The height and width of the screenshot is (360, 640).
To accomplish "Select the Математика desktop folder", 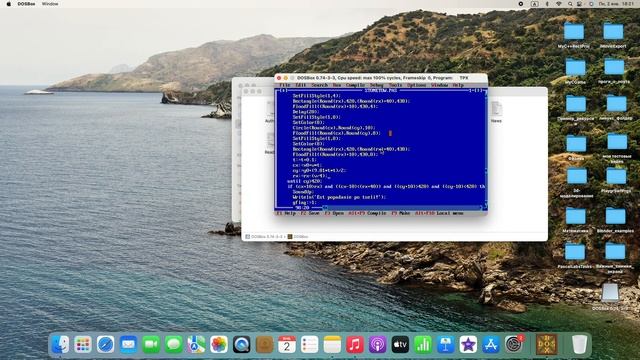I will pos(576,216).
